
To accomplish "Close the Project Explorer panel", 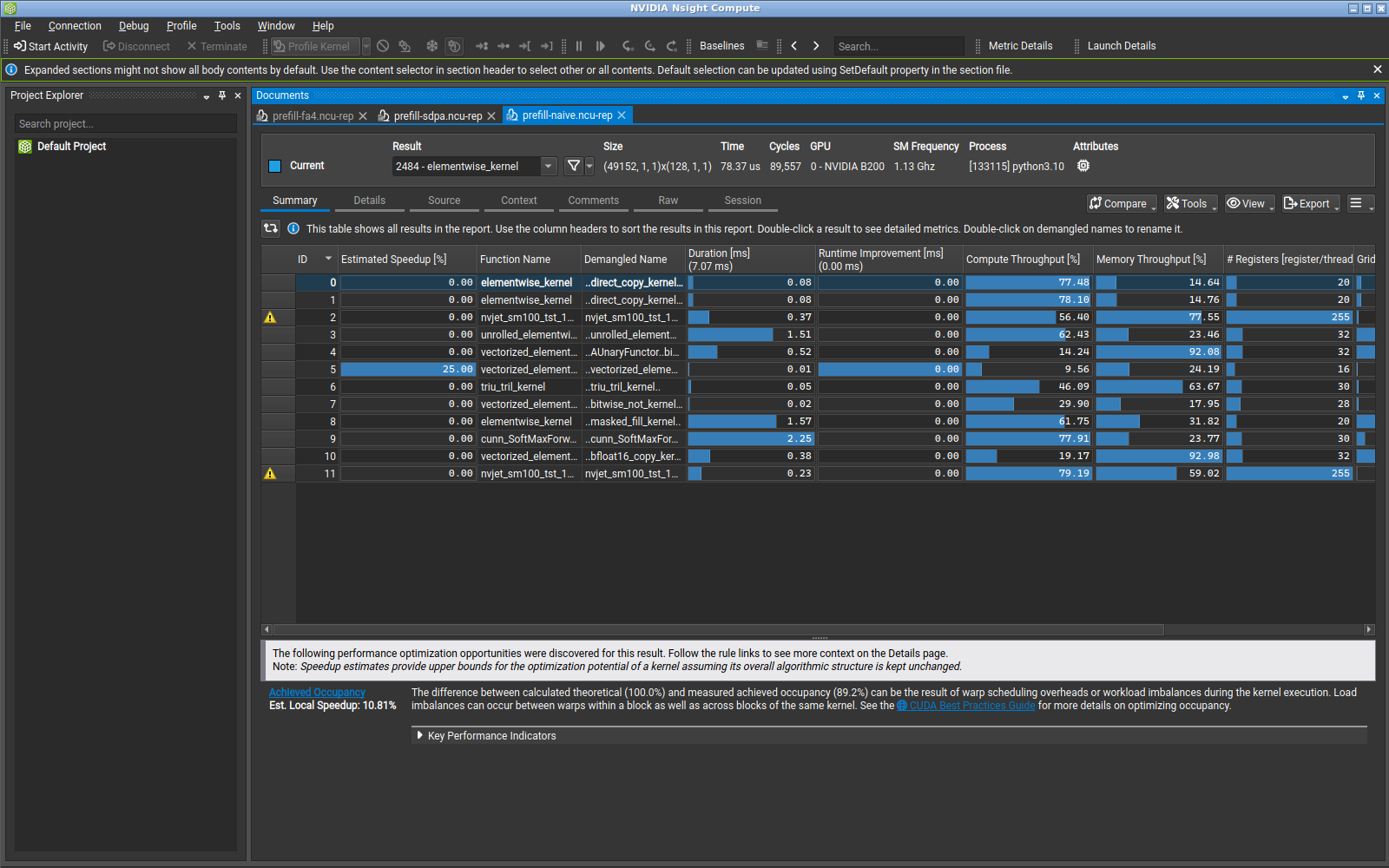I will click(238, 95).
